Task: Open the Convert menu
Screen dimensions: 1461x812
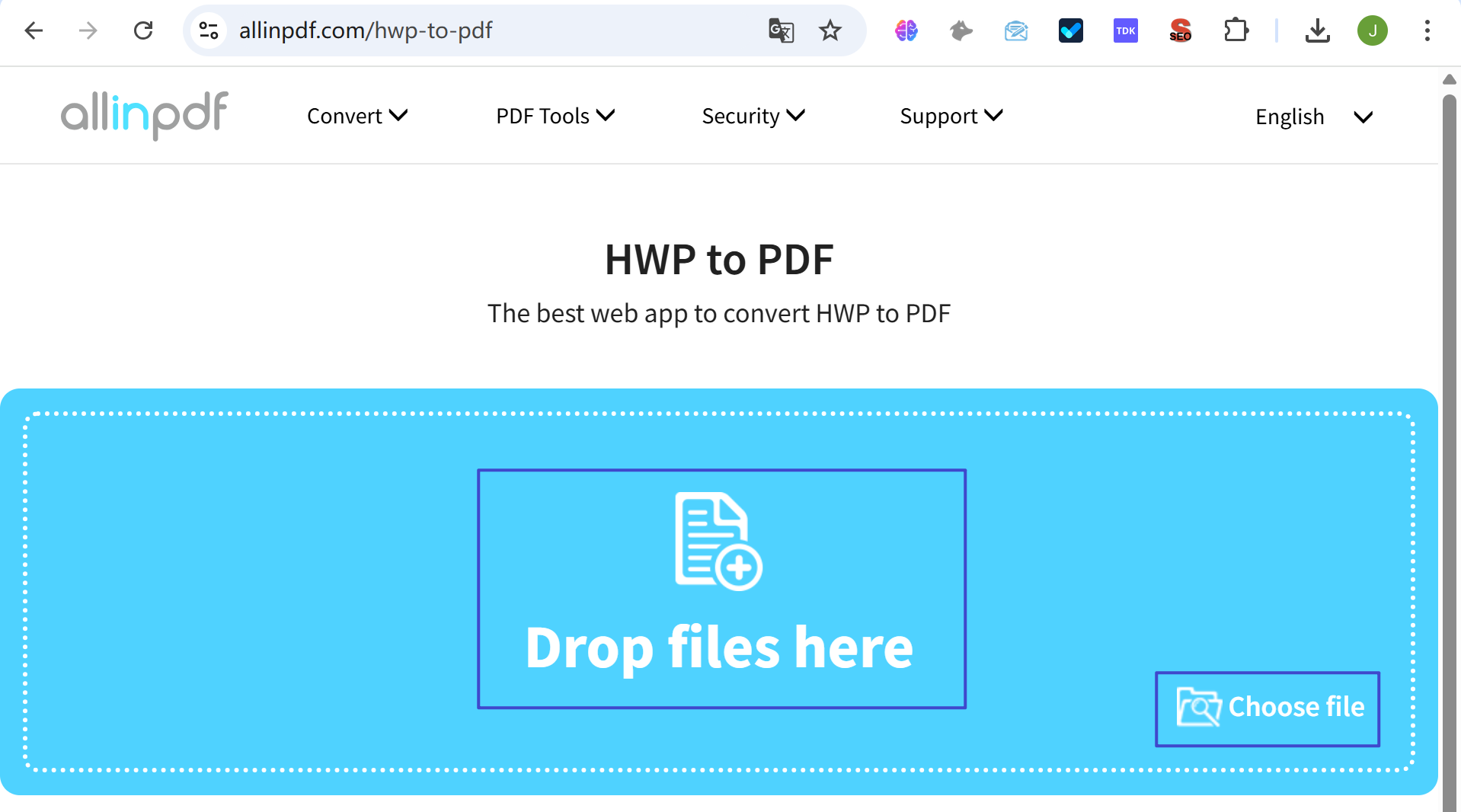Action: pos(356,116)
